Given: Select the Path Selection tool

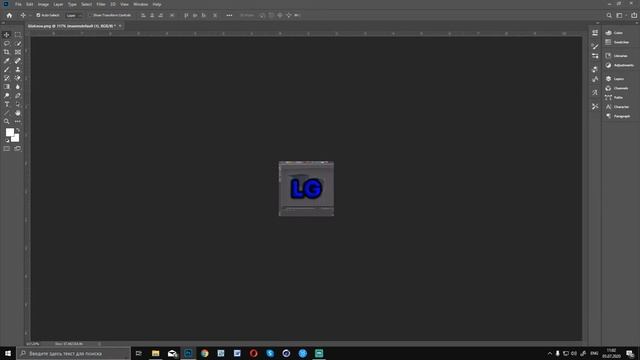Looking at the screenshot, I should [x=18, y=104].
